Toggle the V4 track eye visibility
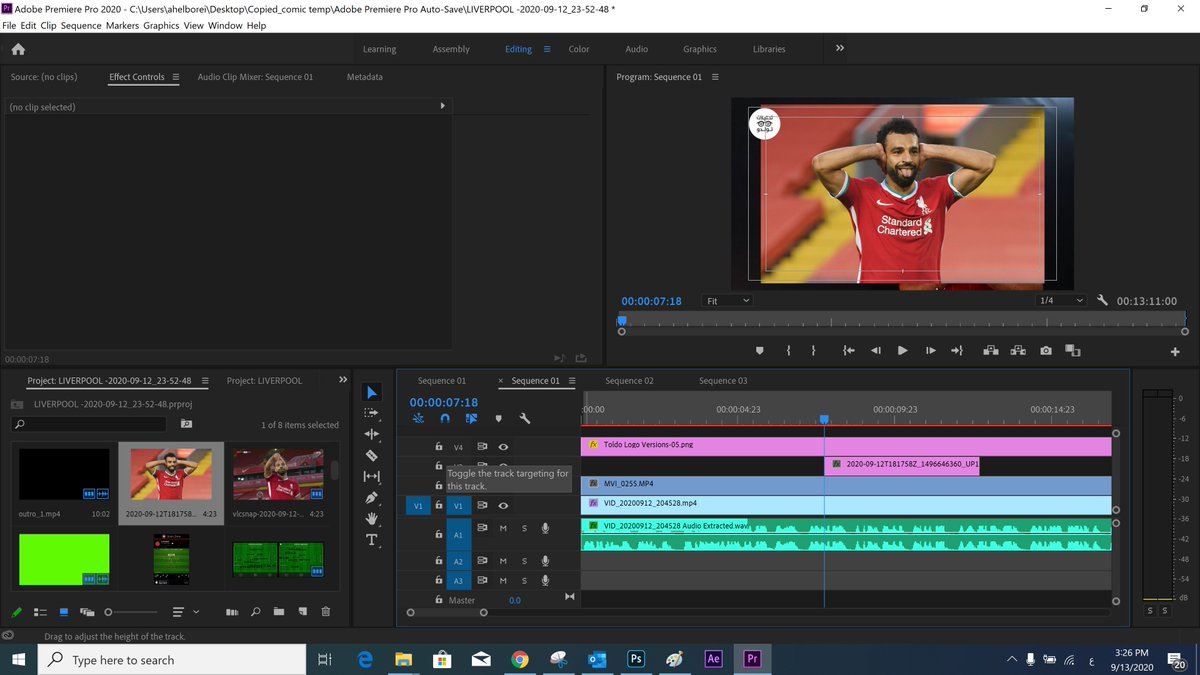 pos(504,447)
